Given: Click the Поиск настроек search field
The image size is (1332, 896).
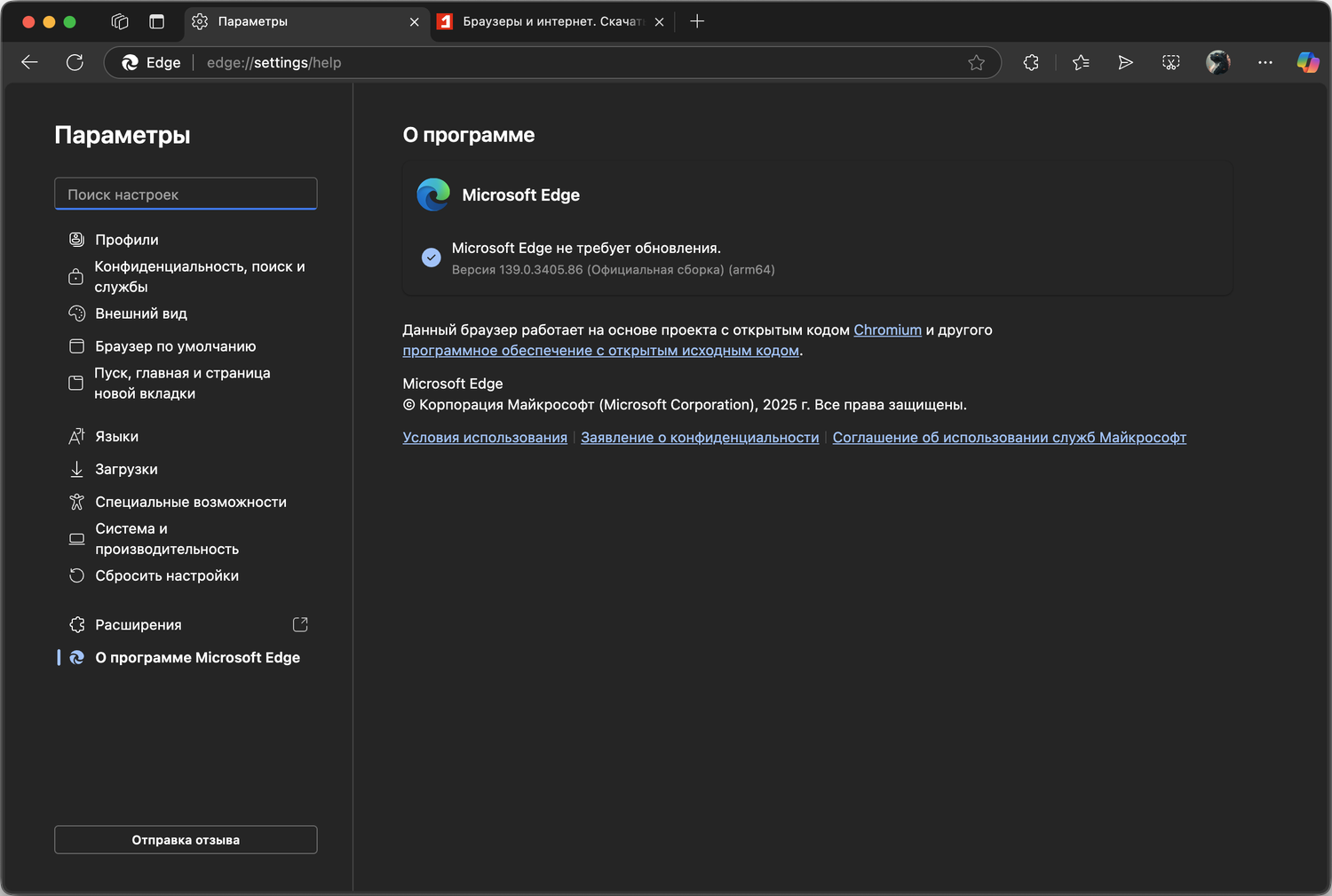Looking at the screenshot, I should [186, 194].
